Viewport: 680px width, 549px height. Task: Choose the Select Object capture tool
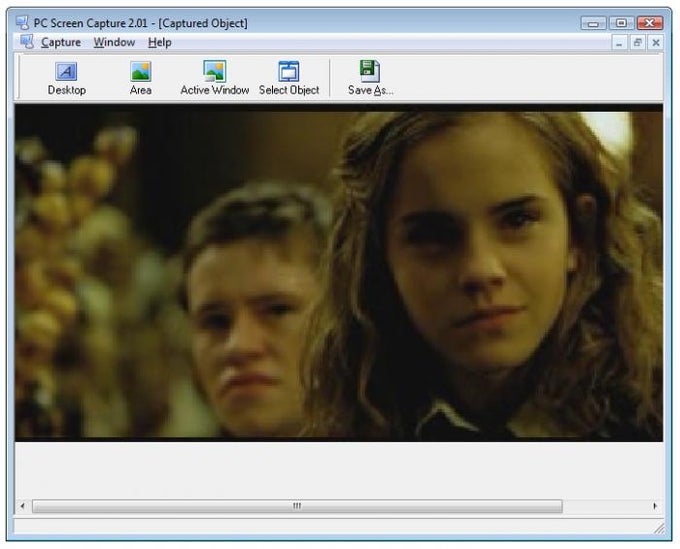(289, 78)
